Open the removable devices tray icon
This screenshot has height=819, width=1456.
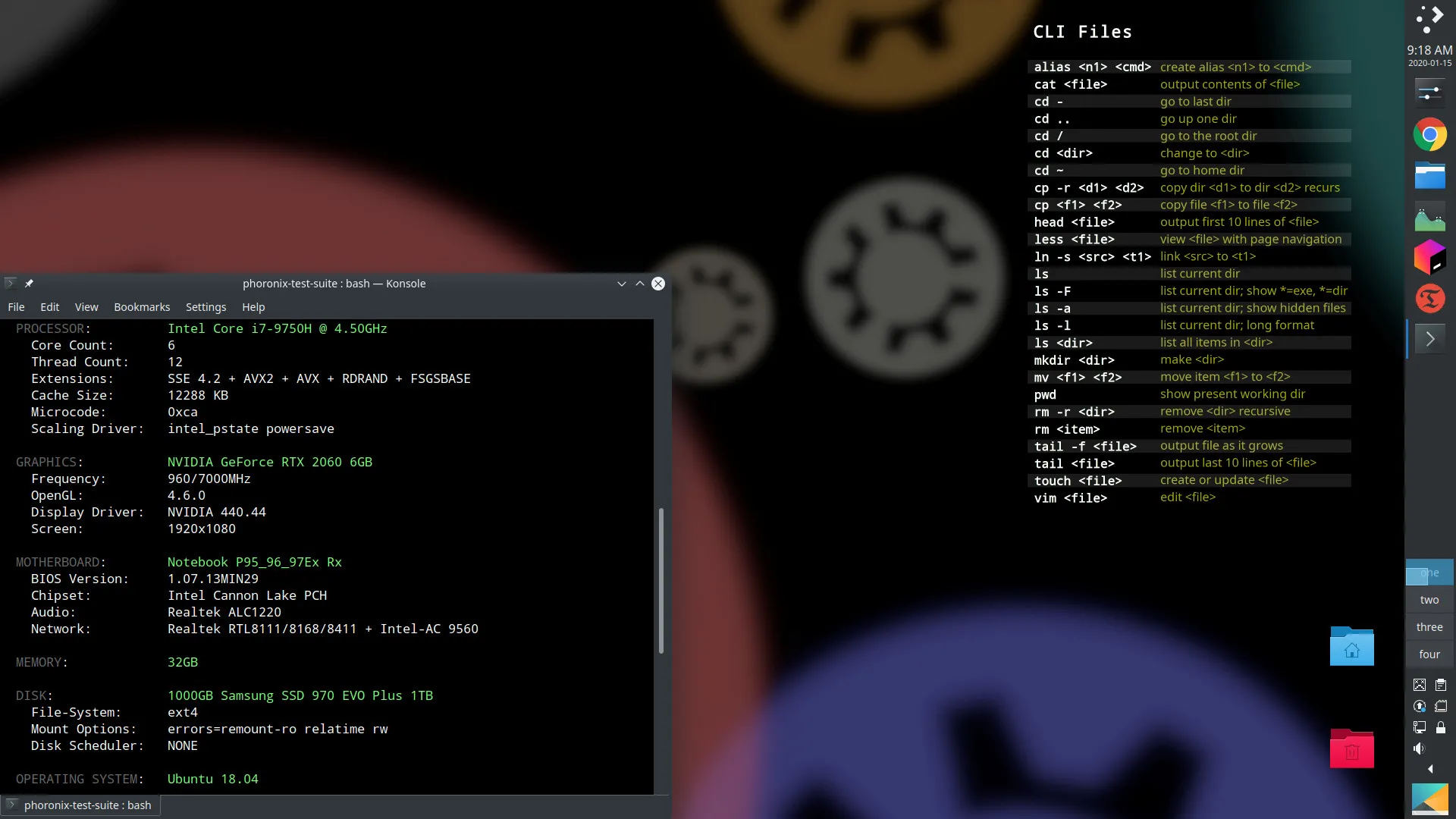1441,706
